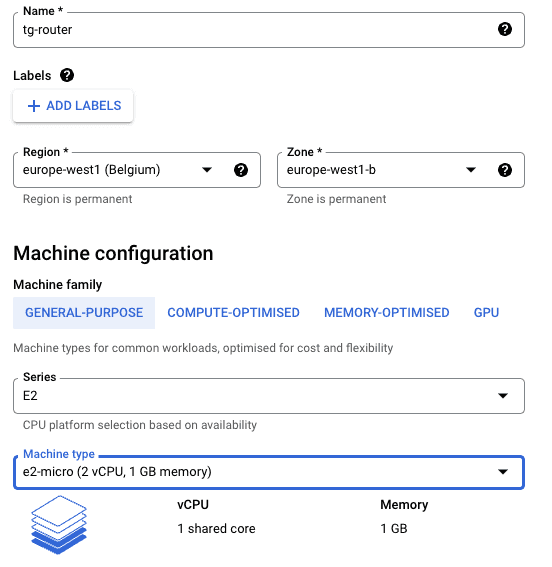552x567 pixels.
Task: Click the Region field help icon
Action: [x=241, y=170]
